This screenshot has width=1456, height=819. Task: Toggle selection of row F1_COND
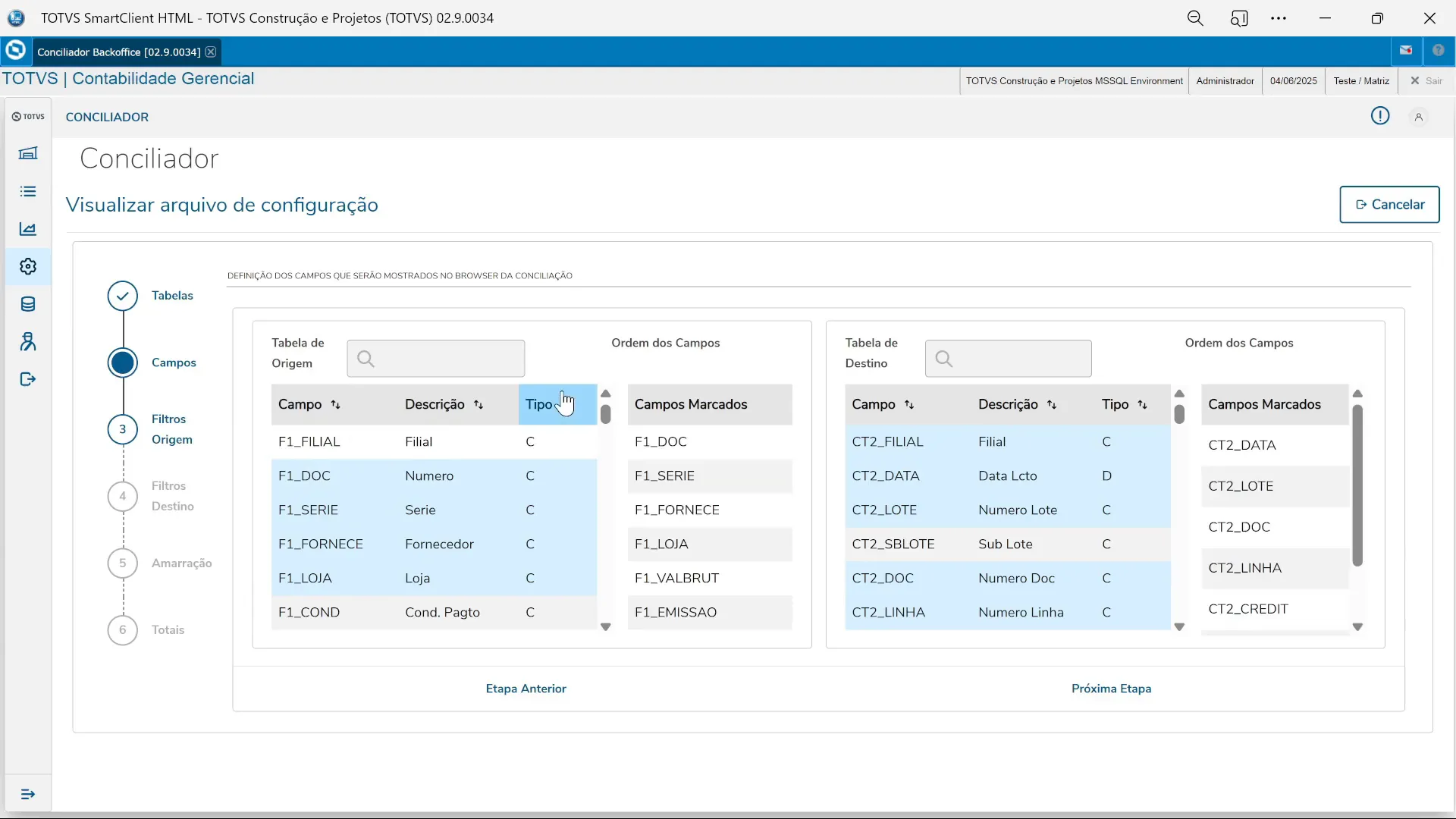click(x=379, y=613)
